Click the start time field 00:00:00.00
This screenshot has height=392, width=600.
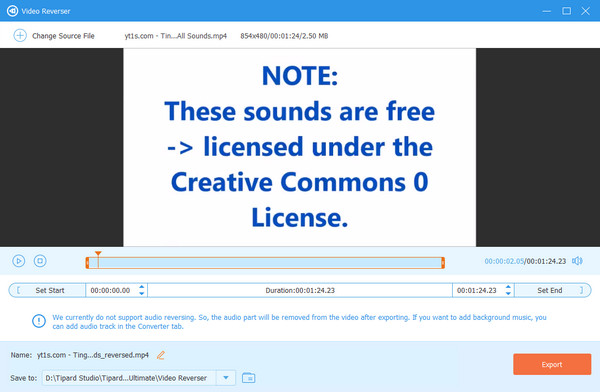[x=110, y=290]
